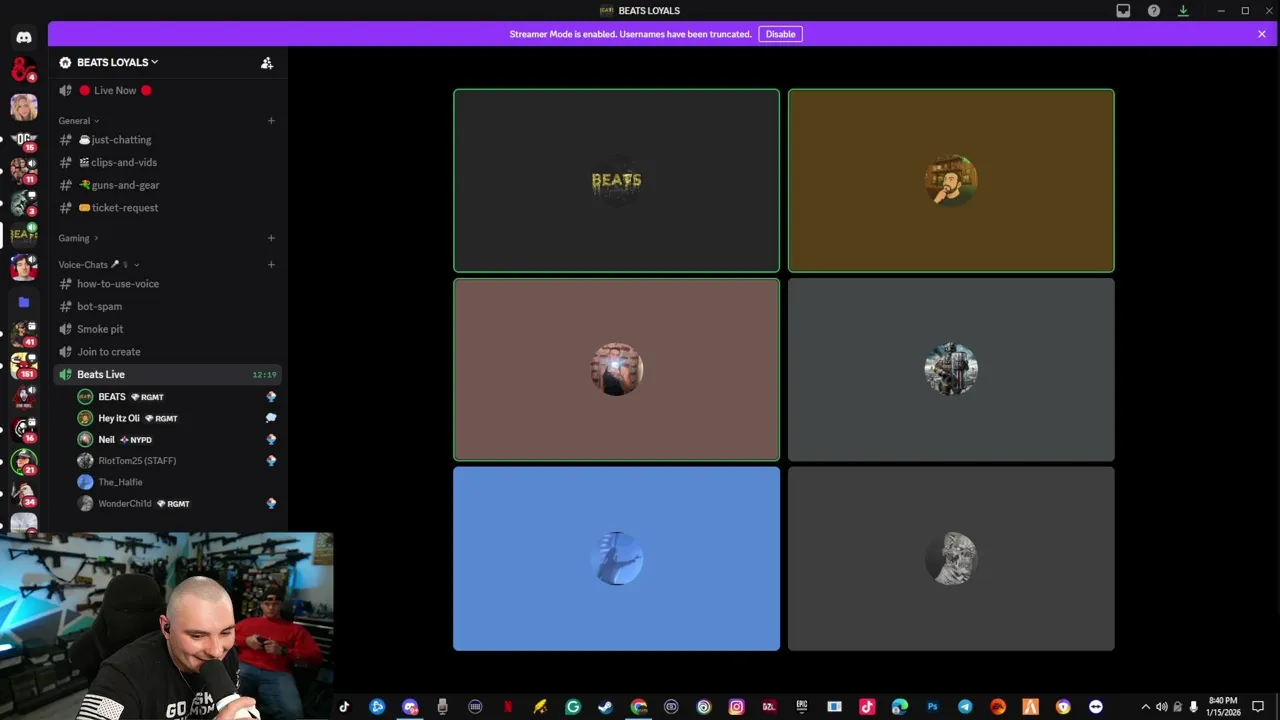Select user Neil in voice list
The height and width of the screenshot is (720, 1280).
pyautogui.click(x=177, y=440)
